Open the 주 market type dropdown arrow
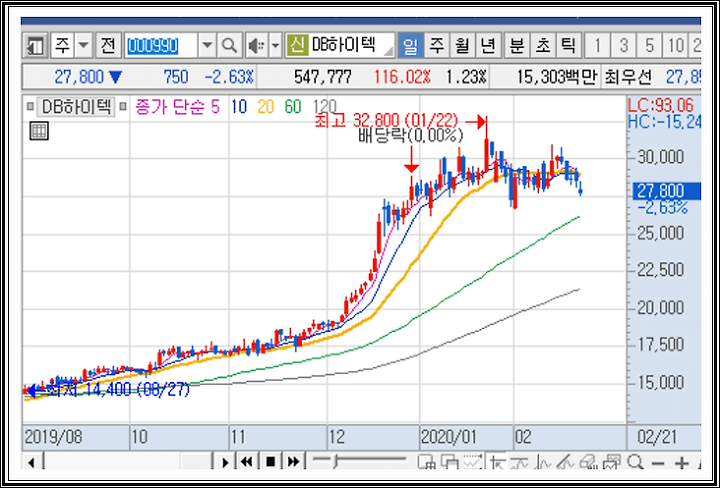Viewport: 720px width, 488px height. pyautogui.click(x=83, y=45)
